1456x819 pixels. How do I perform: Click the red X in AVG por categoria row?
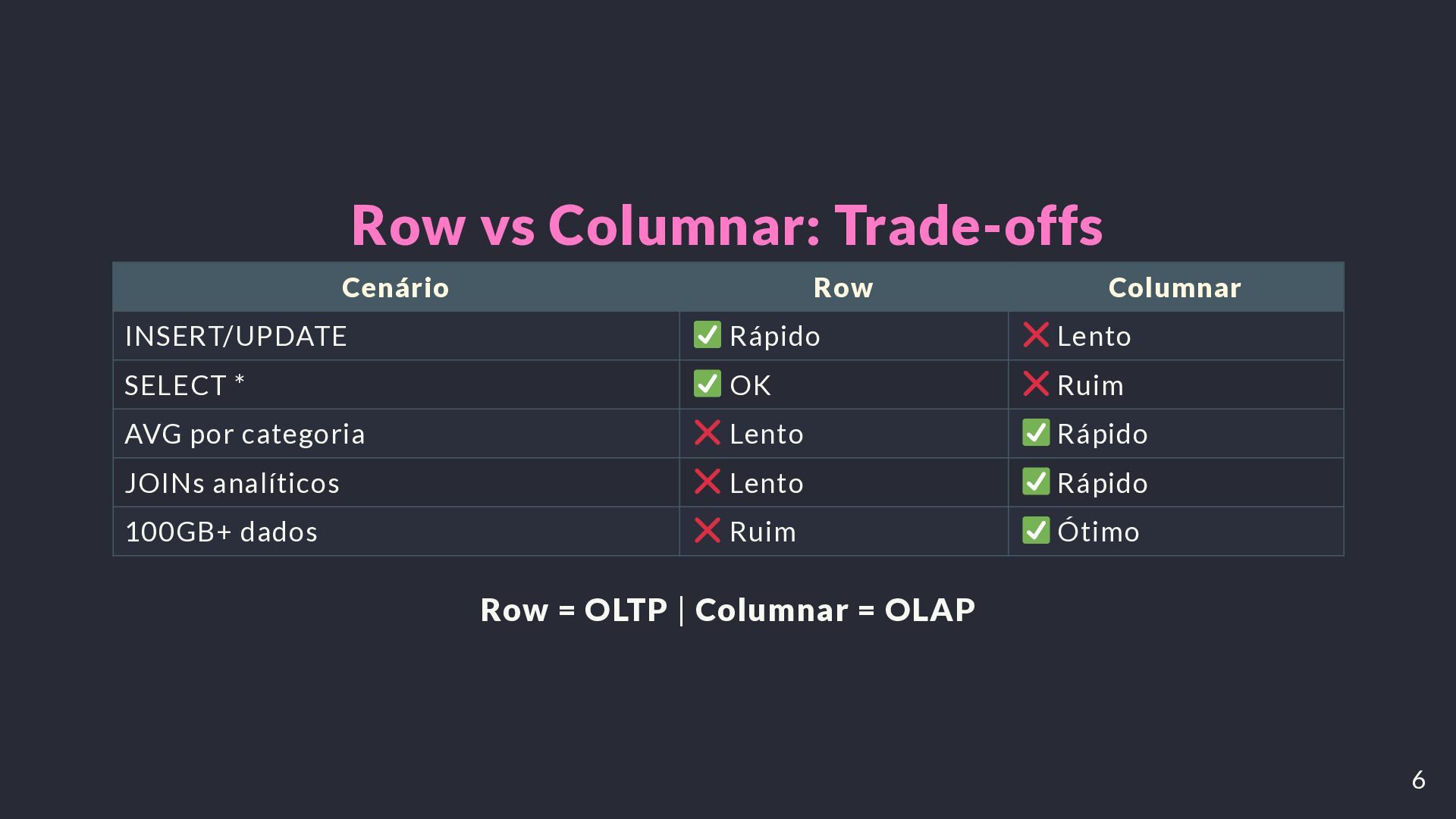tap(707, 432)
